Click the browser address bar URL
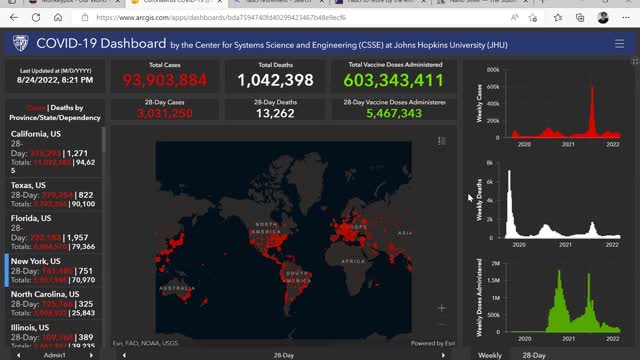 pyautogui.click(x=221, y=18)
